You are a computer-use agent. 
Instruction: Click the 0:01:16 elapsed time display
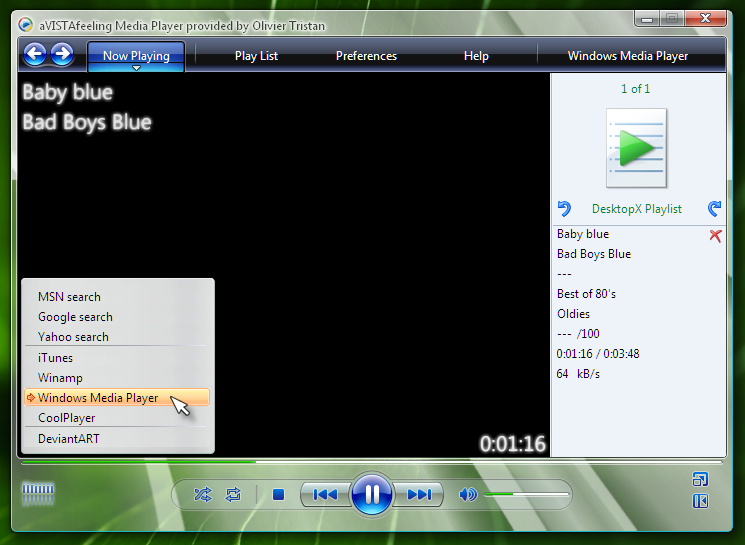tap(513, 444)
